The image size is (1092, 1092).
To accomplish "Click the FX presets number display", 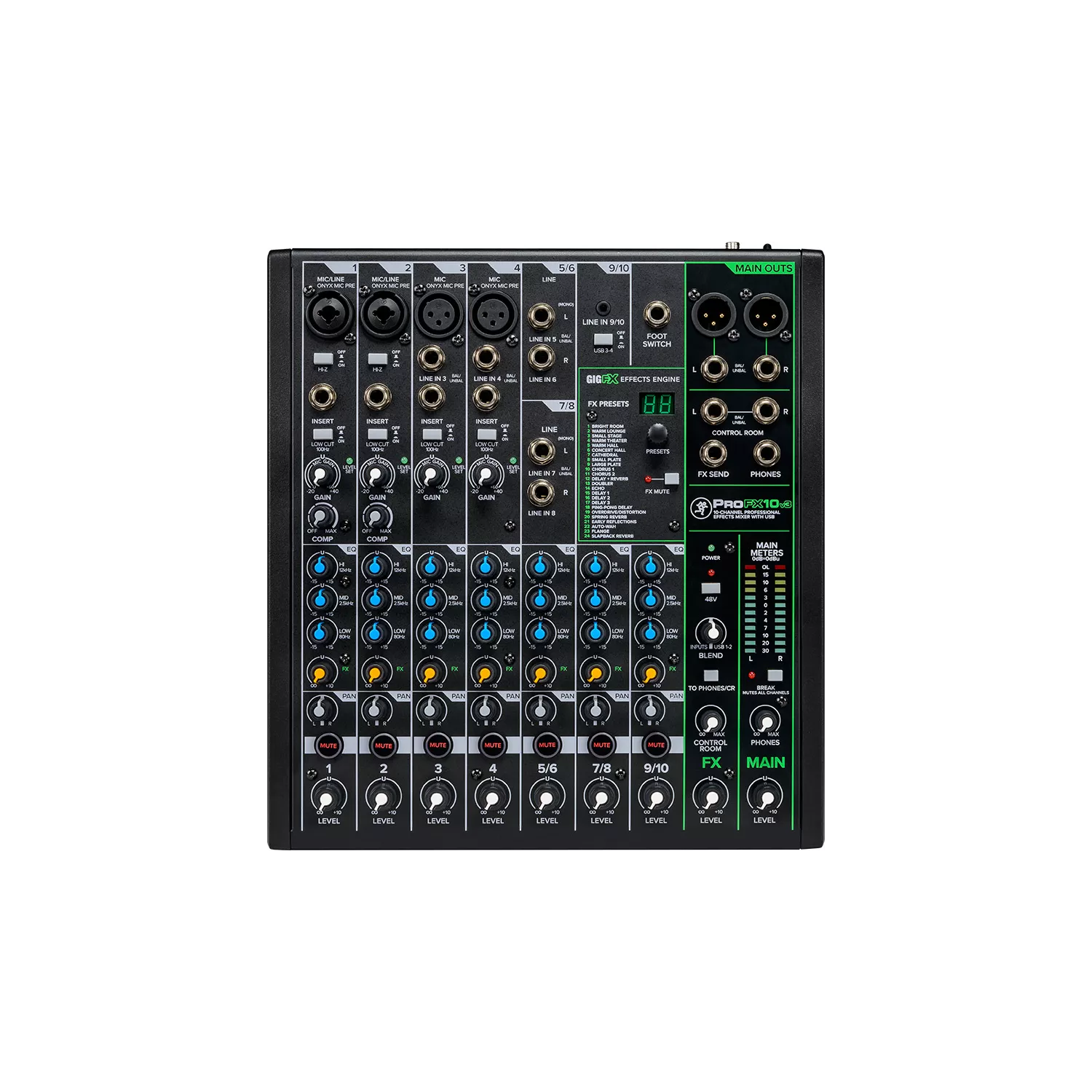I will (657, 404).
